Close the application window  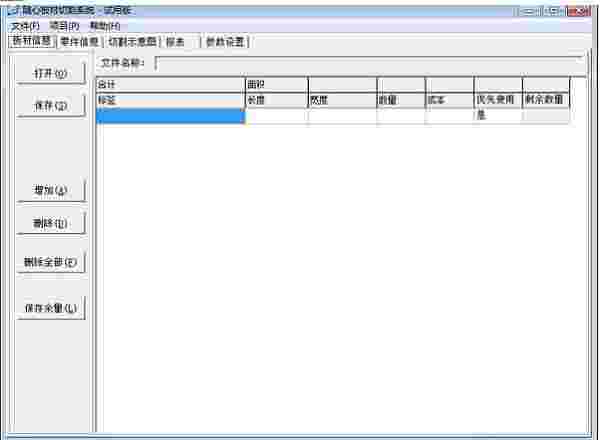580,11
